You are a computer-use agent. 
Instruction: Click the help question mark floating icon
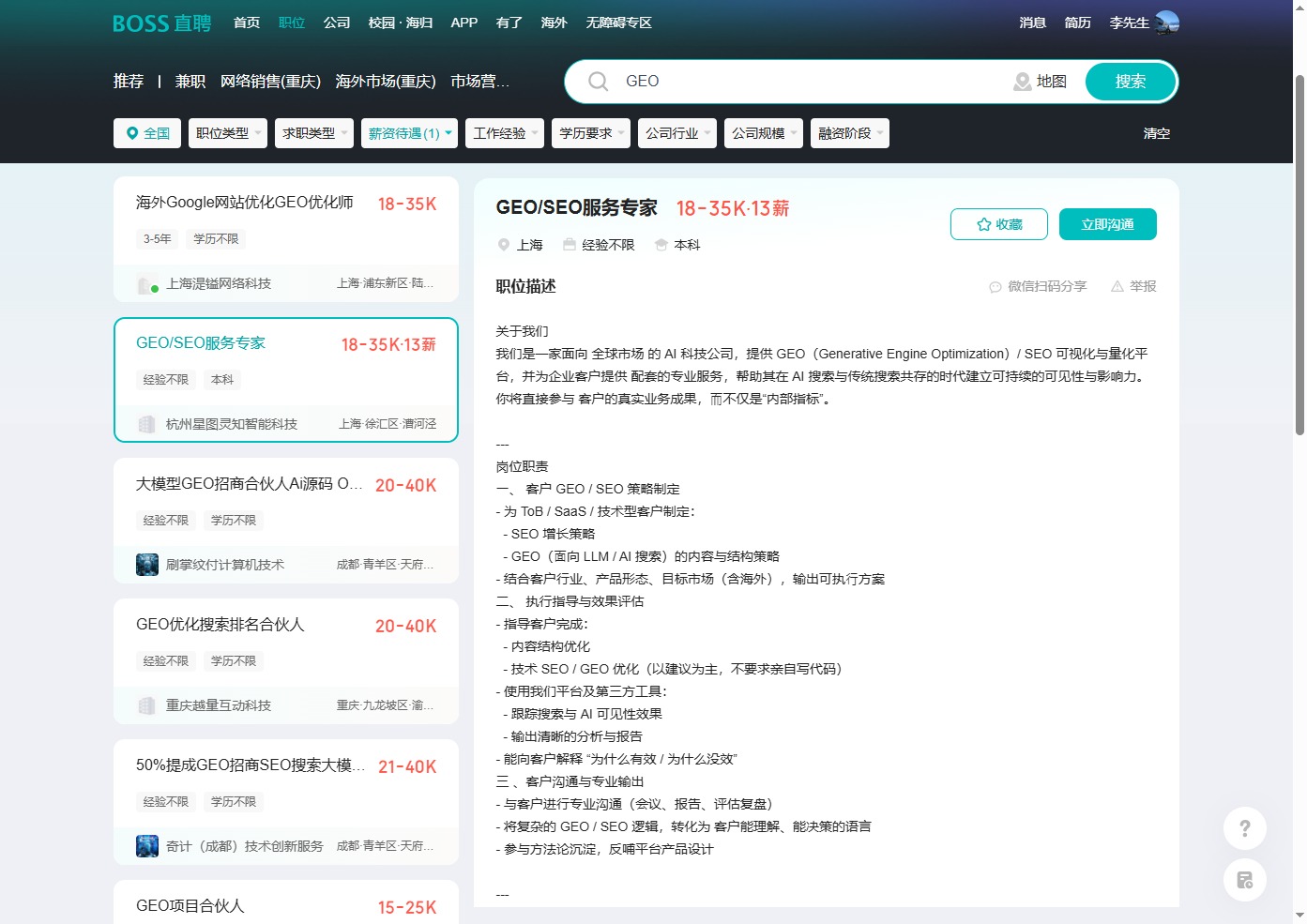[x=1244, y=828]
